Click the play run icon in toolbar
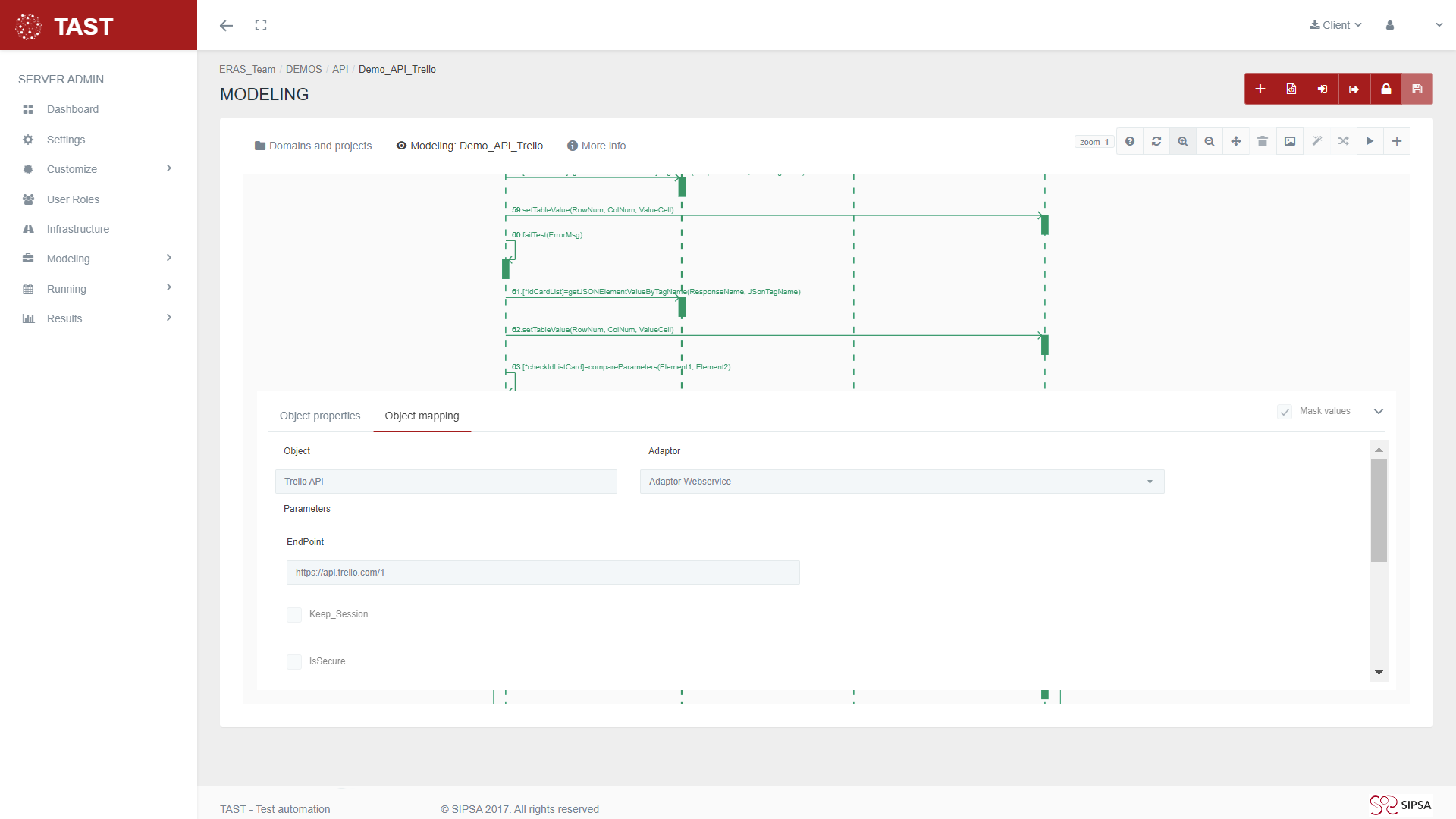 pyautogui.click(x=1370, y=141)
